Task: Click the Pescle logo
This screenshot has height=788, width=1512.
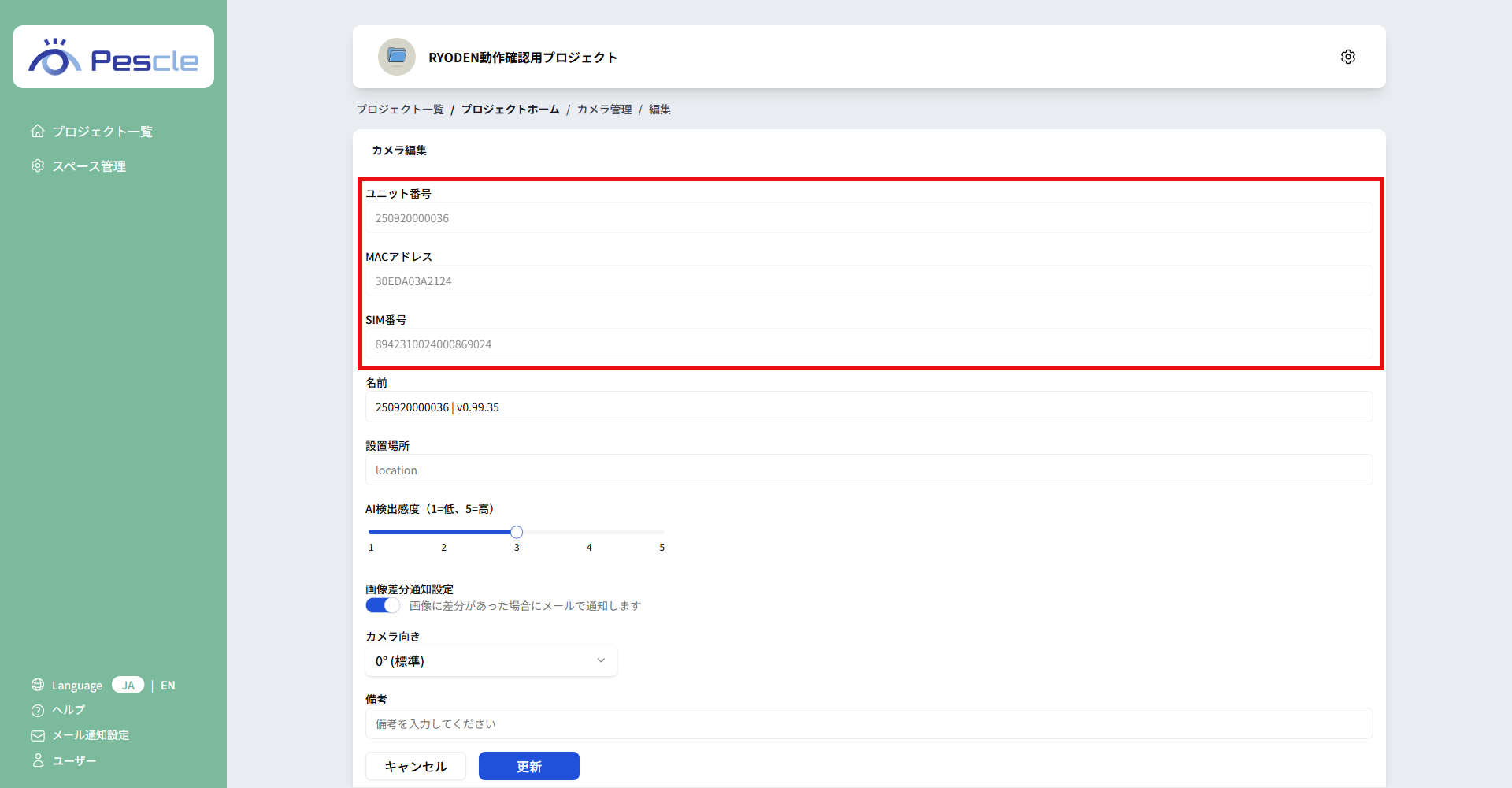Action: click(x=113, y=56)
